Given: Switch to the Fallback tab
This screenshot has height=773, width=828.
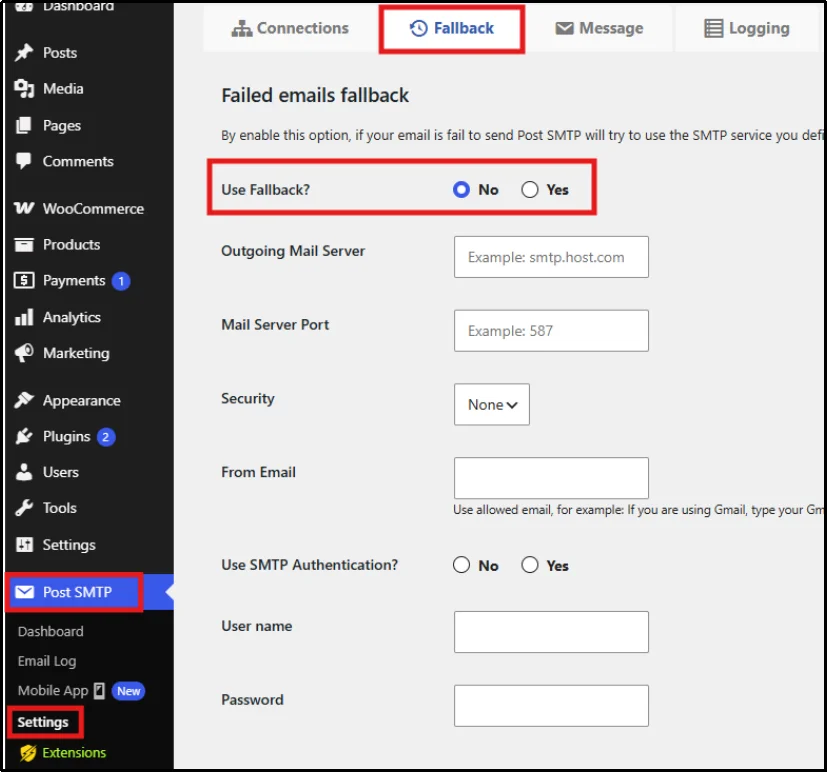Looking at the screenshot, I should point(452,29).
